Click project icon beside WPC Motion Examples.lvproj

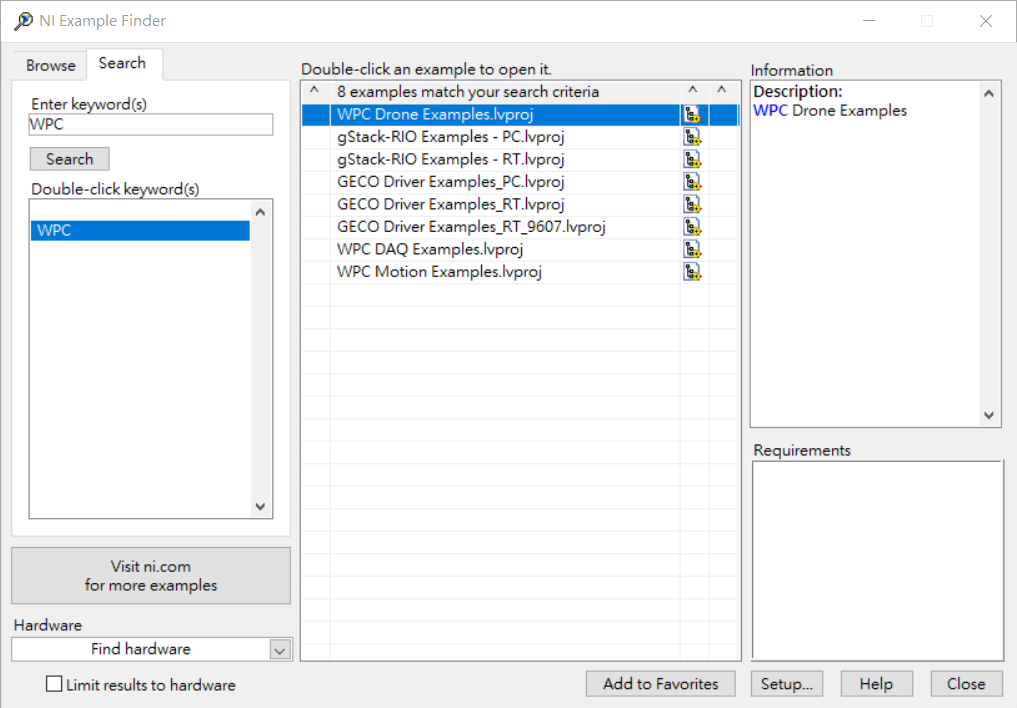pyautogui.click(x=692, y=272)
